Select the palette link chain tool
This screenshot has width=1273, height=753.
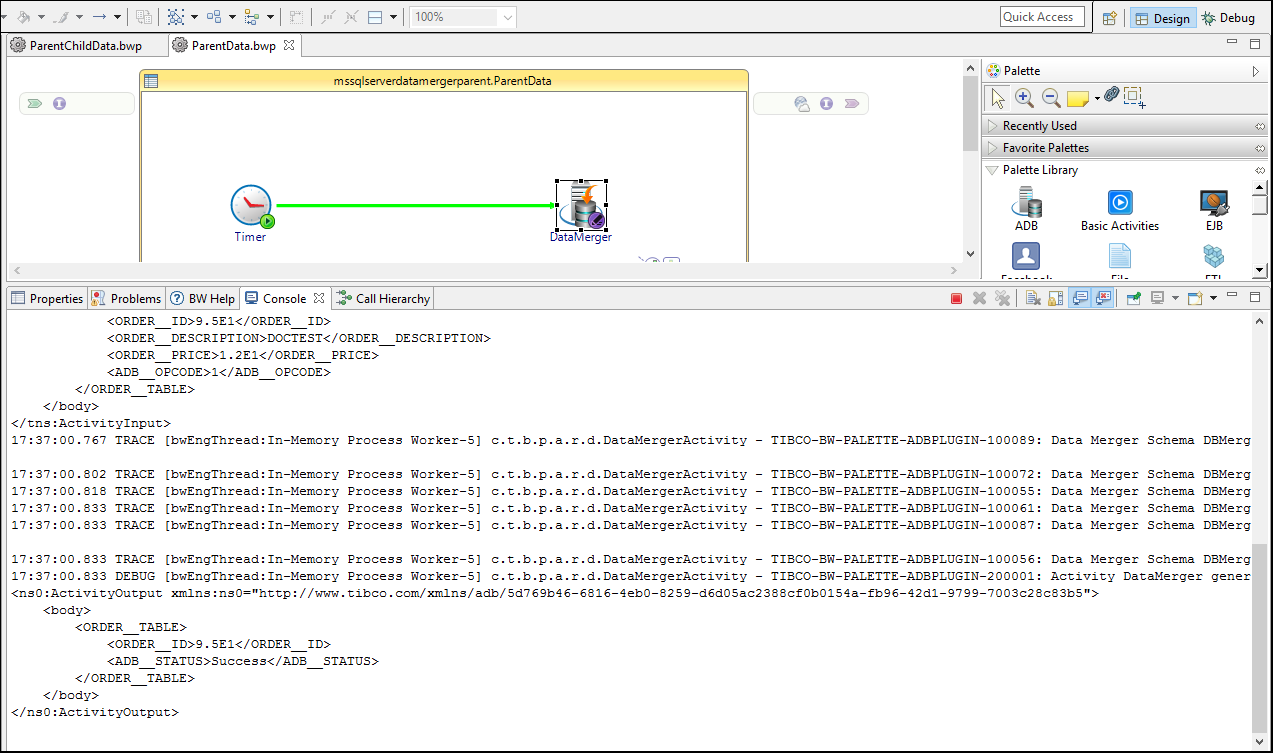[x=1111, y=94]
